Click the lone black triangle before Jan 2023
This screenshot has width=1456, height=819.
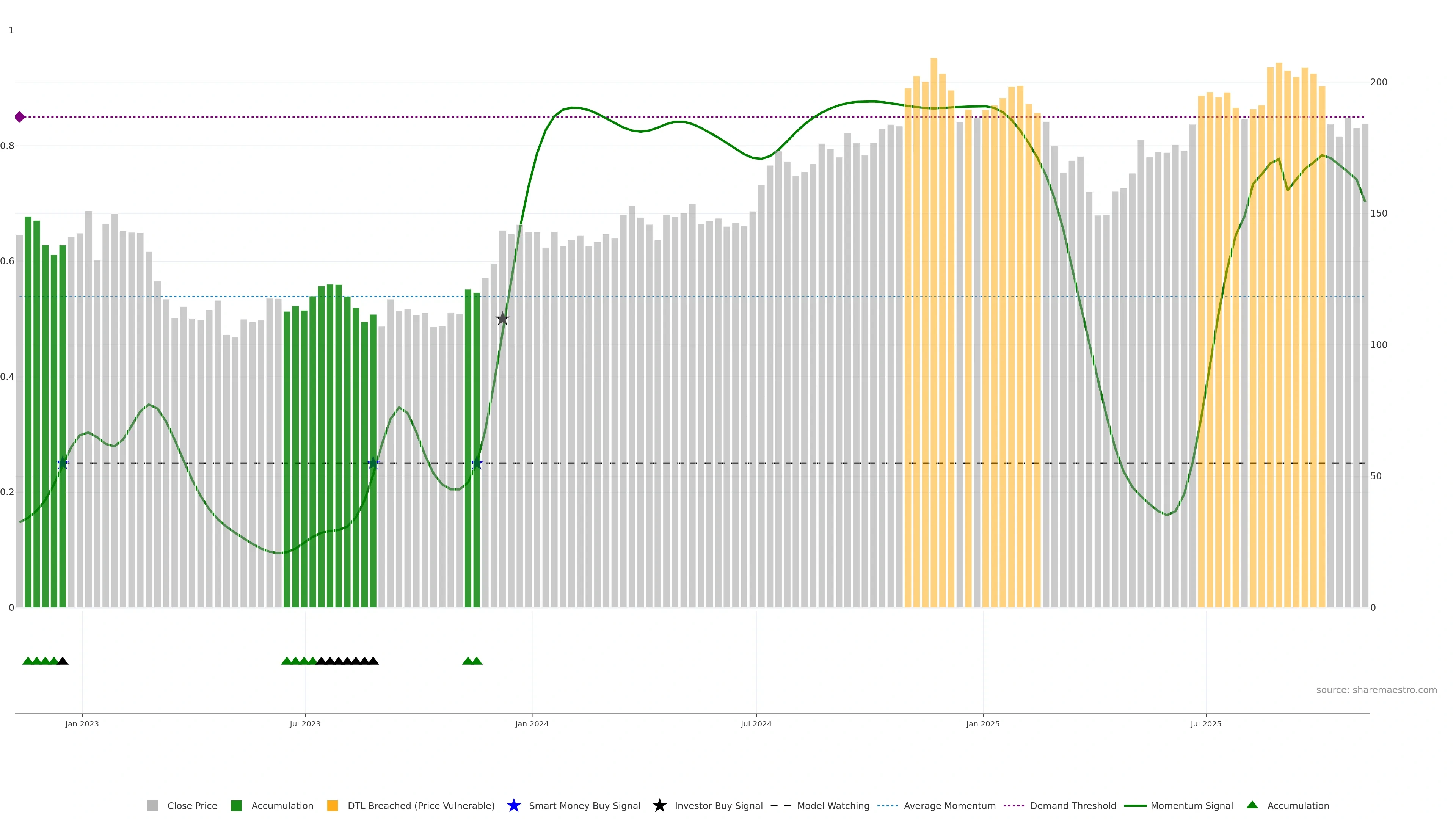click(x=63, y=661)
